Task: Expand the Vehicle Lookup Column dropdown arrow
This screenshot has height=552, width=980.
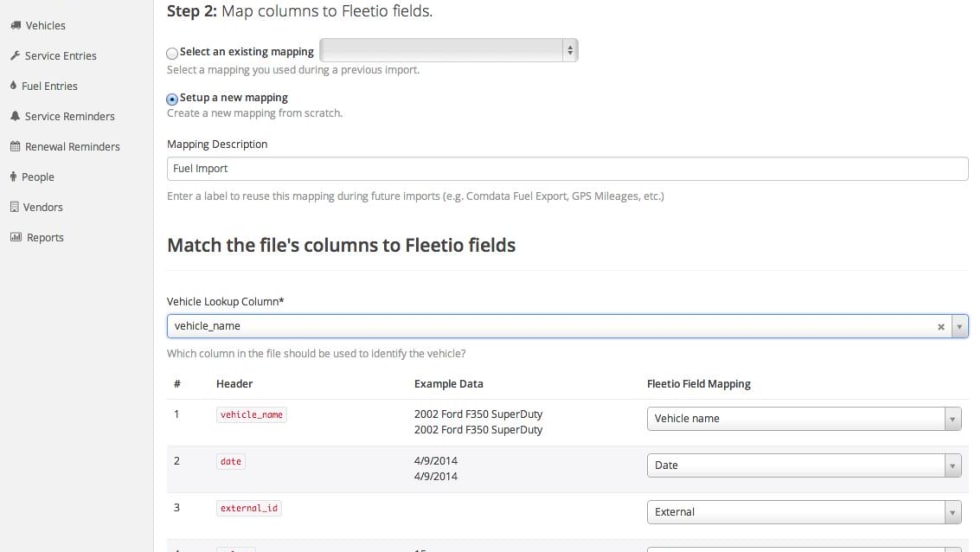Action: coord(960,326)
